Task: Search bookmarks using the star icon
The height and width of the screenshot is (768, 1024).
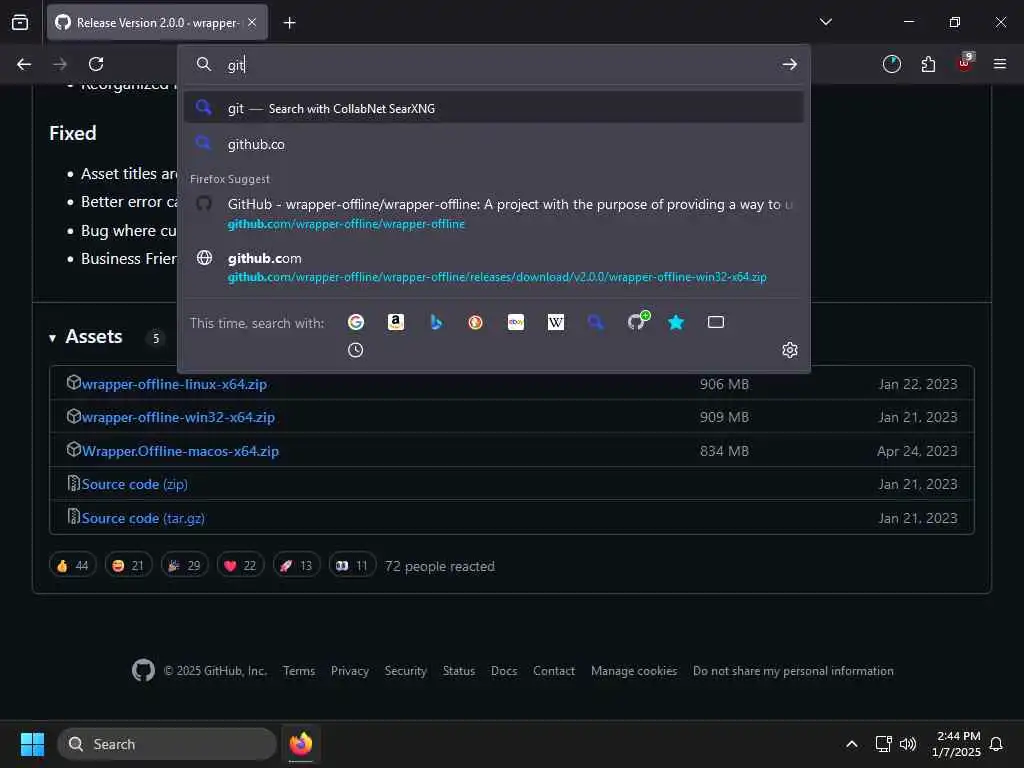Action: [676, 322]
